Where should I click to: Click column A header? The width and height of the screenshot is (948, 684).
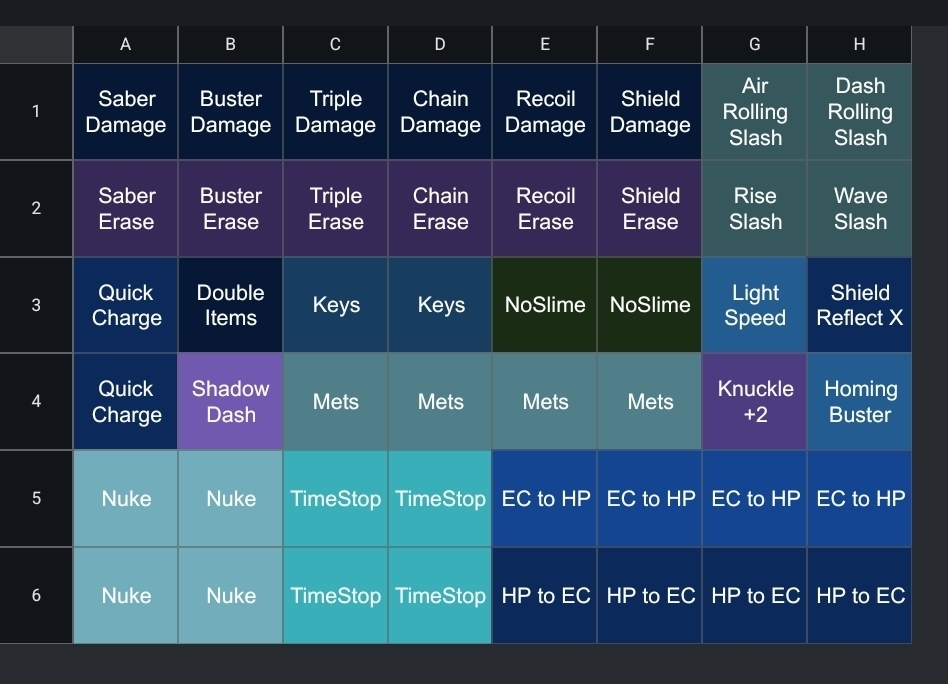click(126, 44)
